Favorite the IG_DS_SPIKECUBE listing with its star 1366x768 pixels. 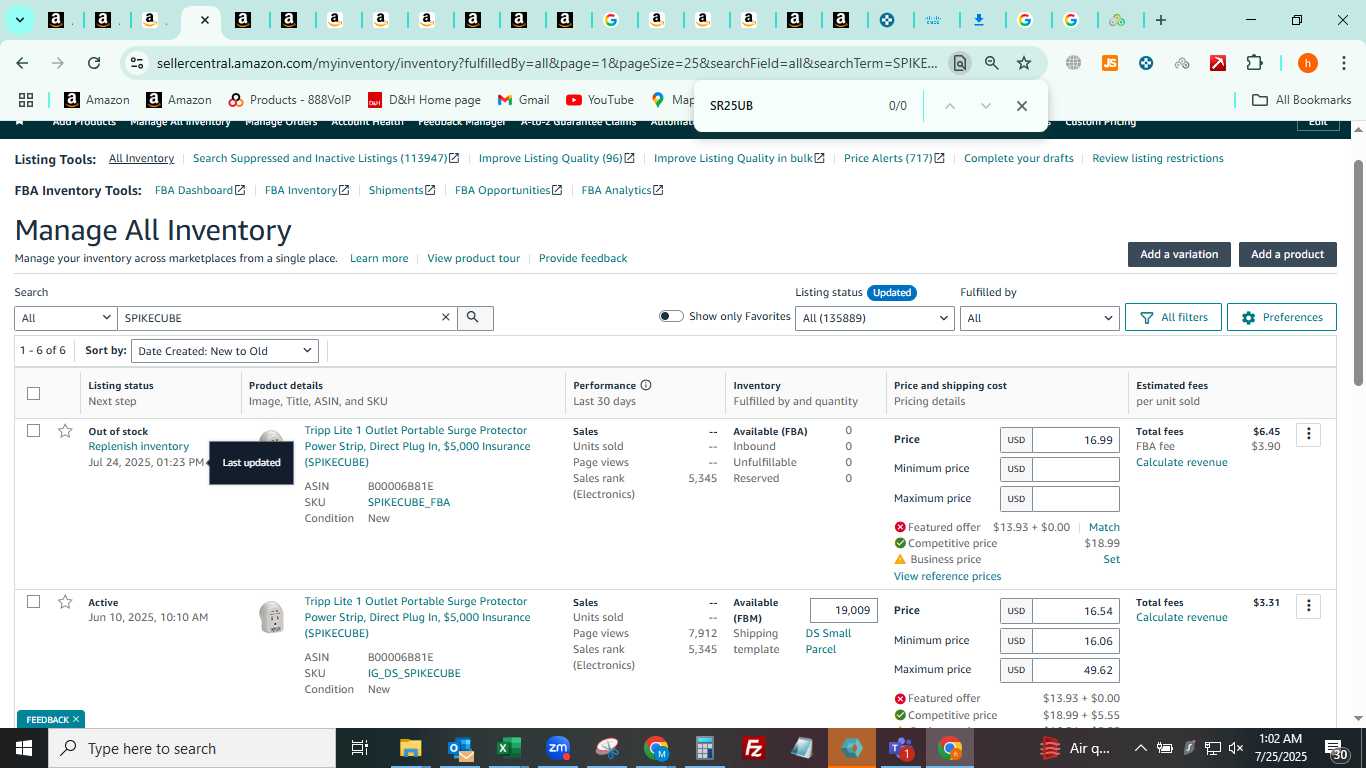[x=65, y=602]
